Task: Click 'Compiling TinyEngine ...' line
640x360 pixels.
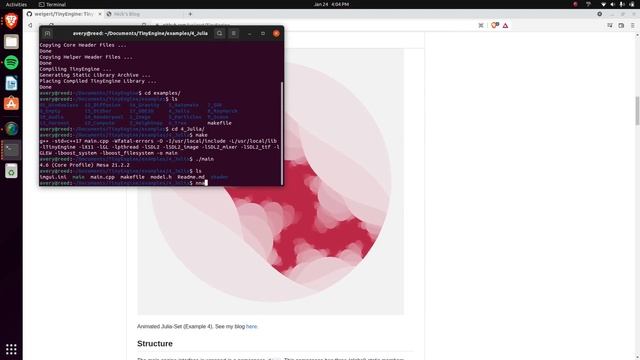Action: pos(76,69)
